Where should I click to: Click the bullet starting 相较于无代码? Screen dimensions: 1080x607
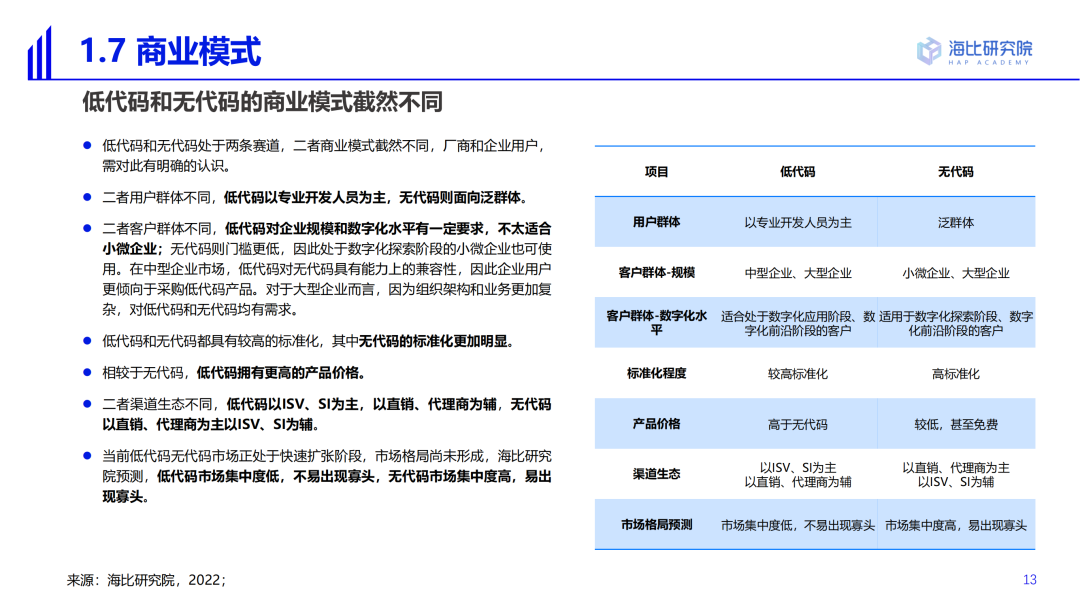235,373
